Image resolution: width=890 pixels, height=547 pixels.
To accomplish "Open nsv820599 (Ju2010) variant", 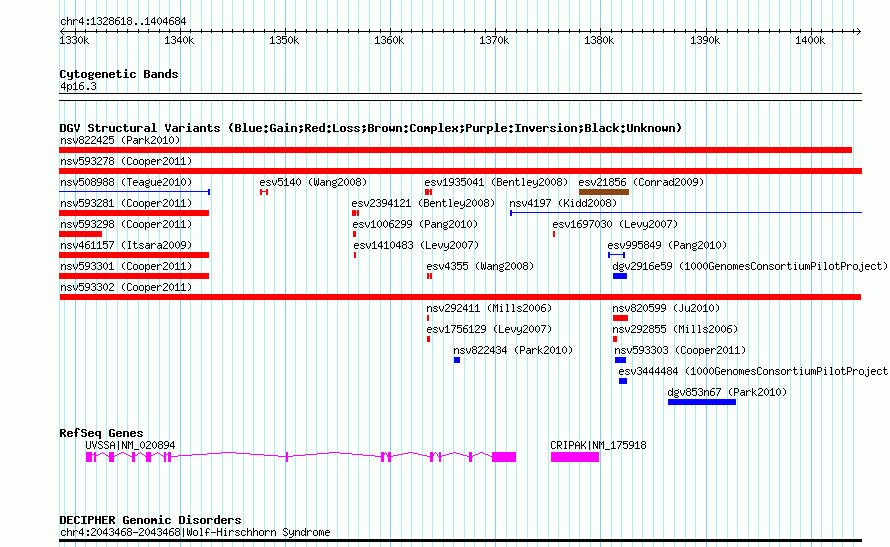I will click(x=666, y=308).
